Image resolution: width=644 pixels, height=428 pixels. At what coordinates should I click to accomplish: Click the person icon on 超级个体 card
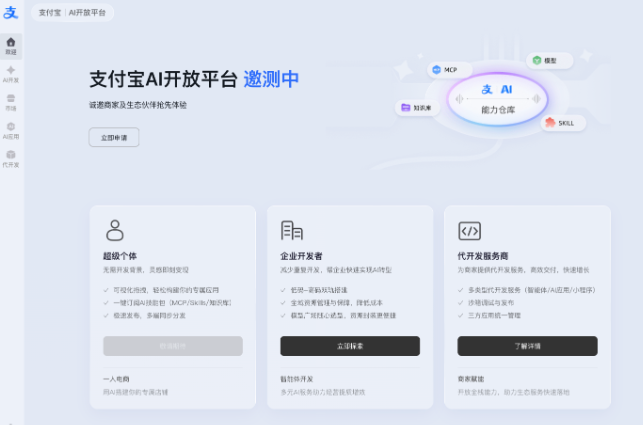click(x=115, y=230)
